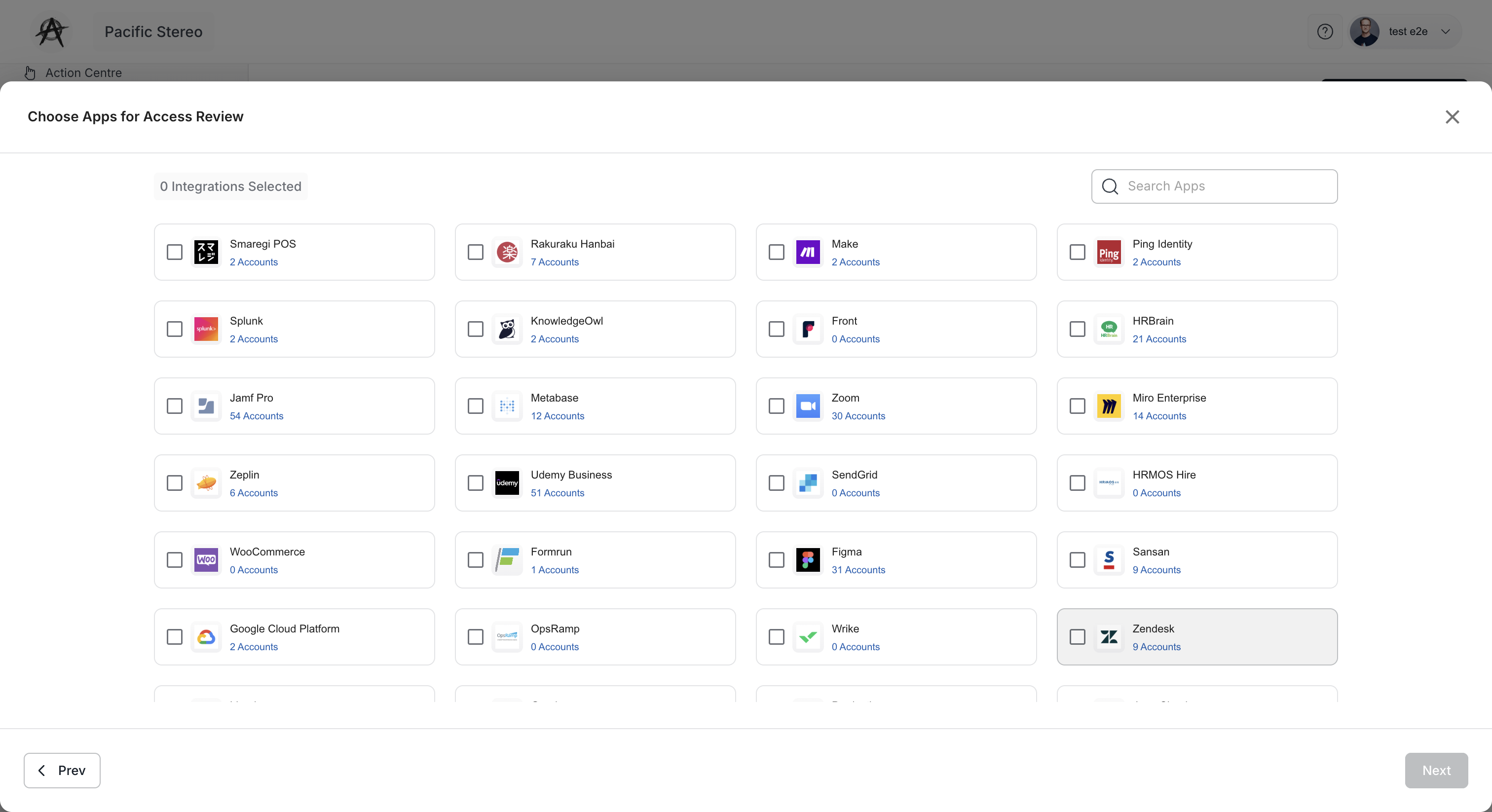
Task: Open HRBrain's 21 Accounts link
Action: click(1159, 339)
